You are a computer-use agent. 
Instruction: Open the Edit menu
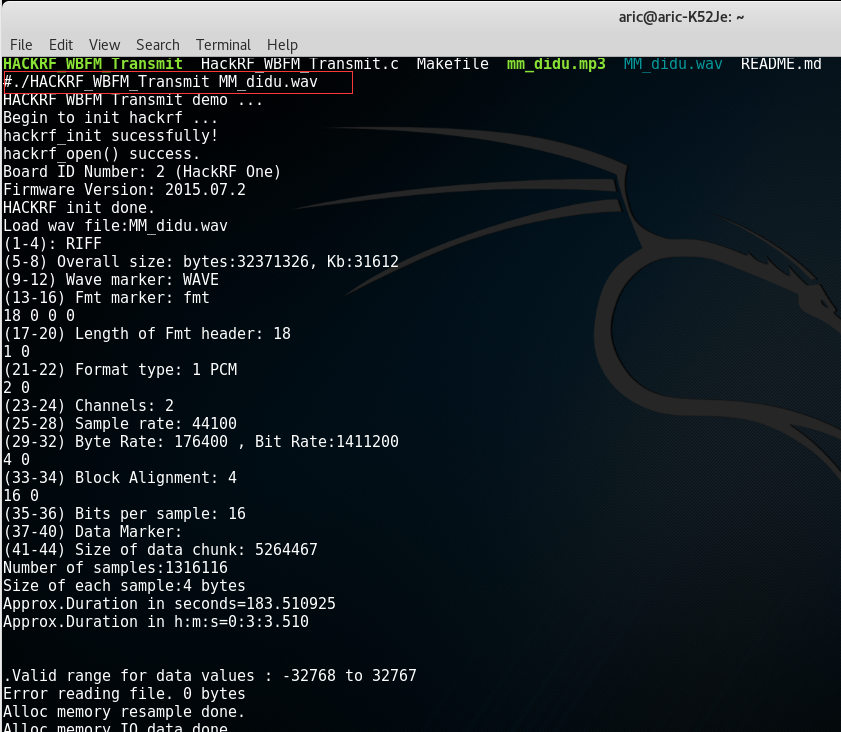(x=61, y=45)
